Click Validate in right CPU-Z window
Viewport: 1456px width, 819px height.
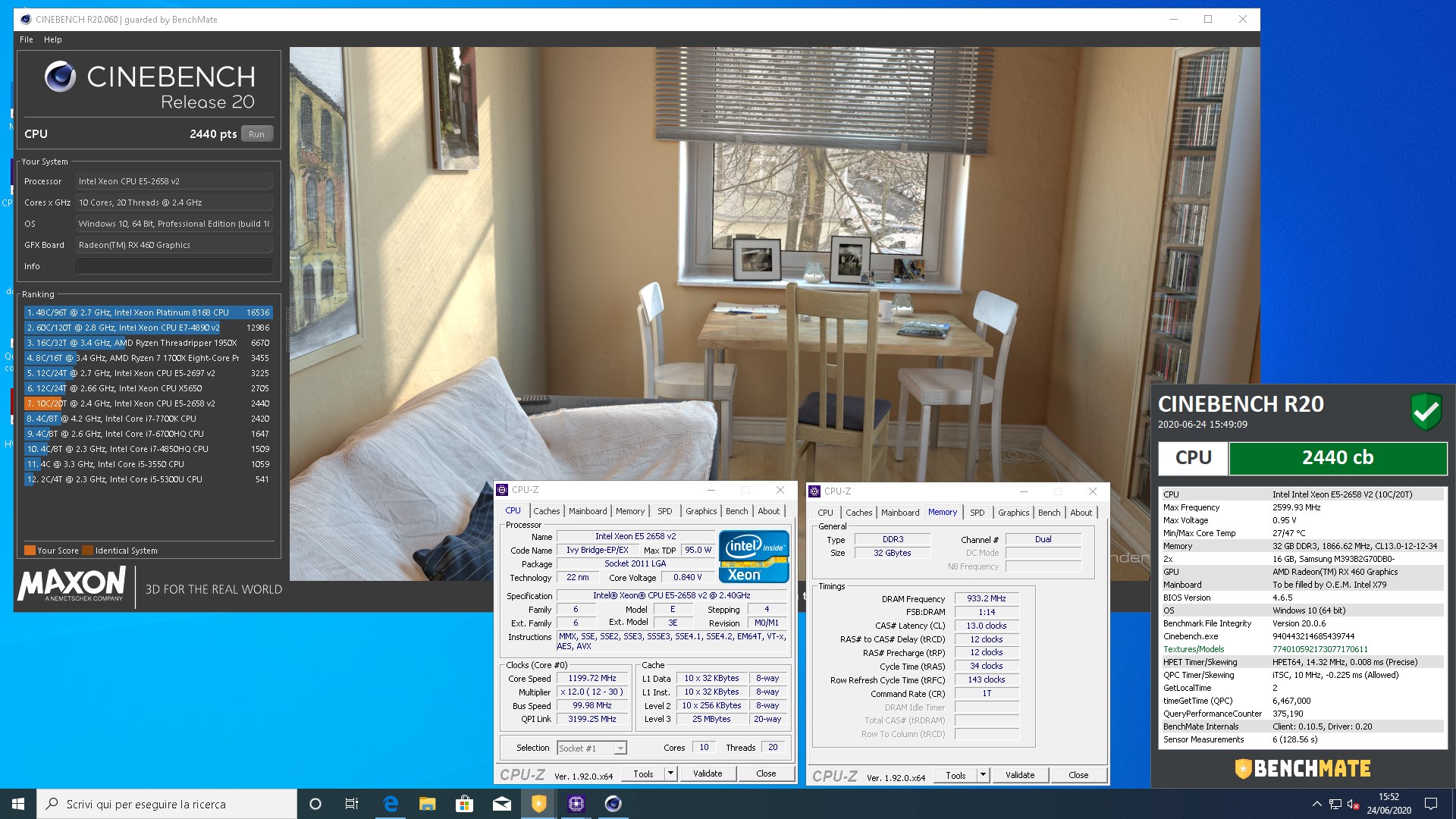(x=1020, y=775)
